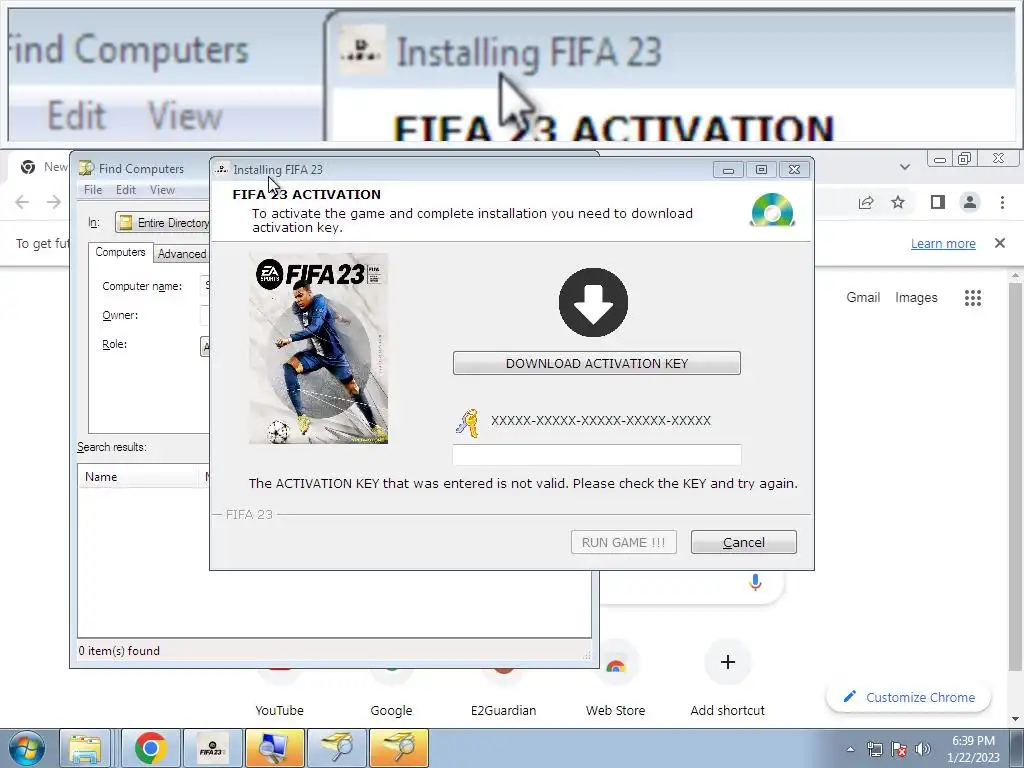
Task: Open the Gmail link
Action: coord(863,298)
